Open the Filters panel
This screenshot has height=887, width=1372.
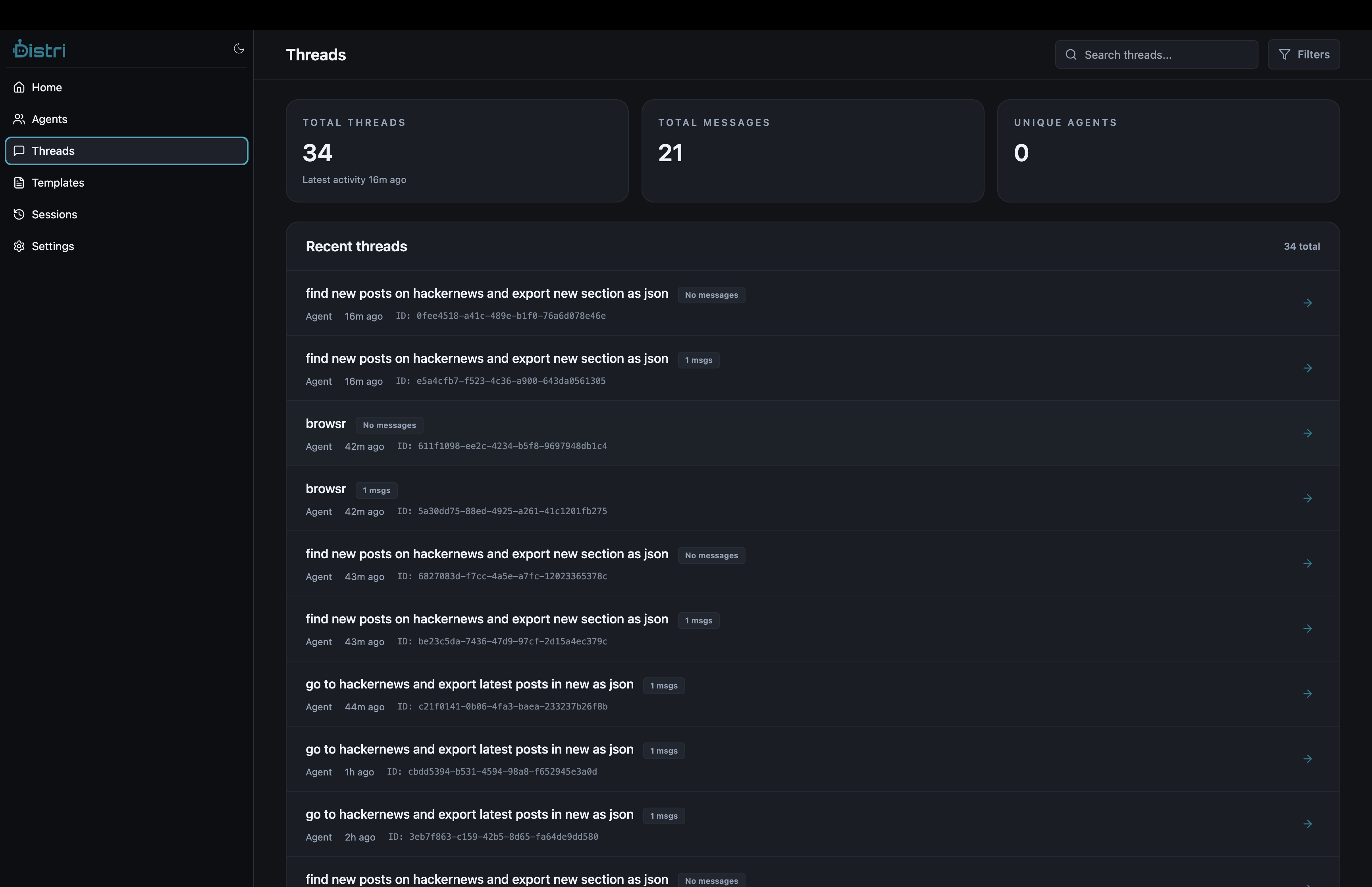1304,54
